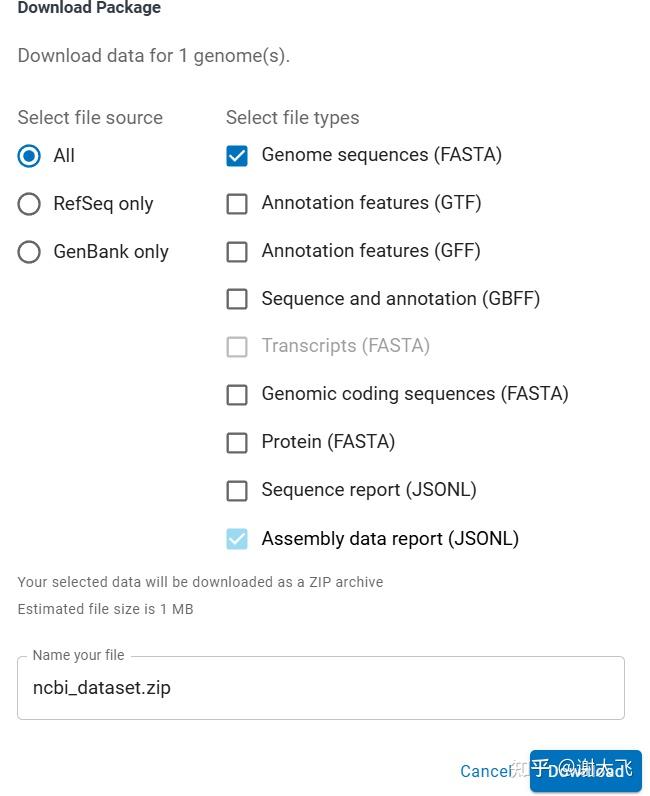650x796 pixels.
Task: Select the All file source radio button
Action: pyautogui.click(x=30, y=156)
